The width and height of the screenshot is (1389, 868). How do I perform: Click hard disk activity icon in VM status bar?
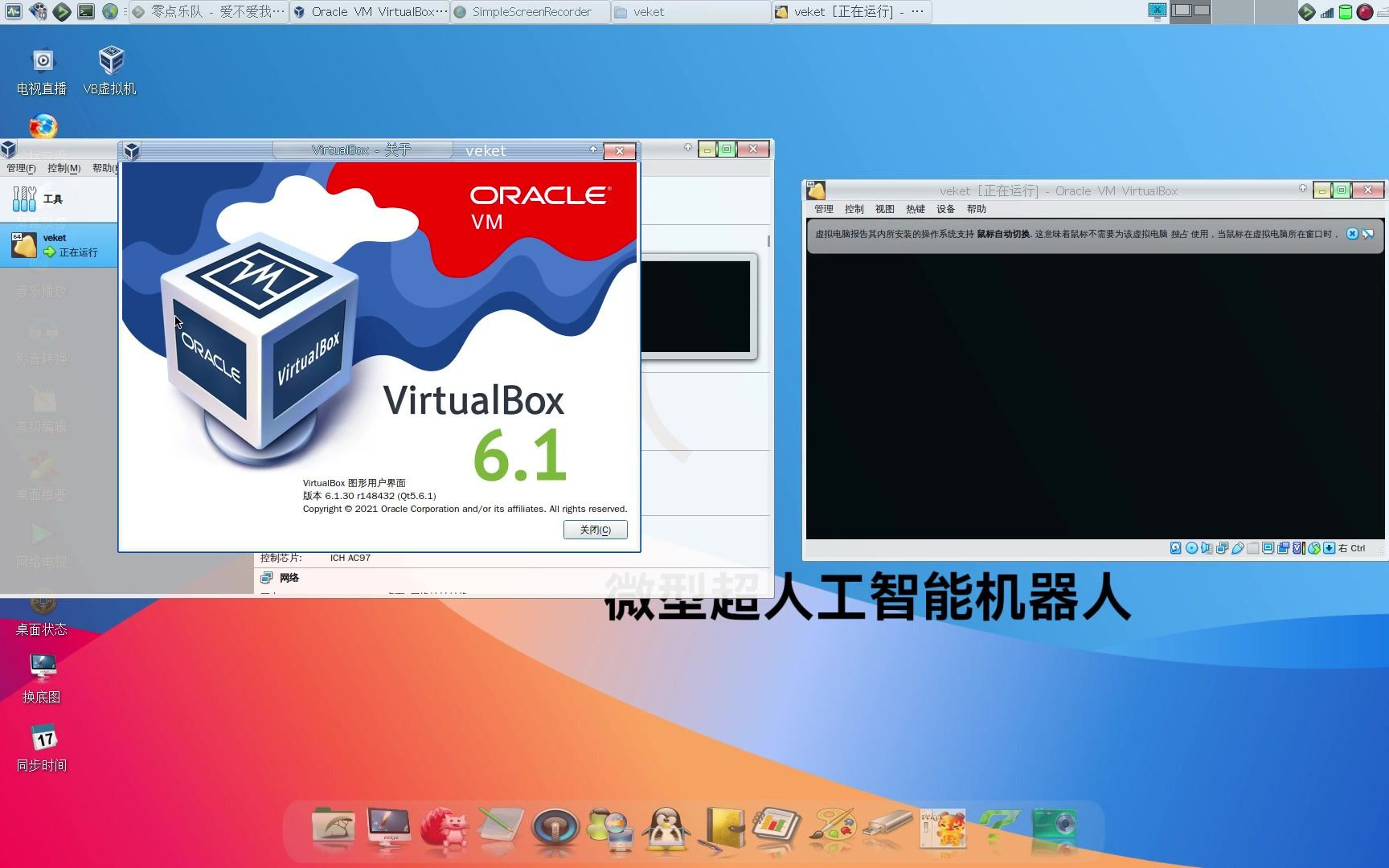coord(1175,548)
